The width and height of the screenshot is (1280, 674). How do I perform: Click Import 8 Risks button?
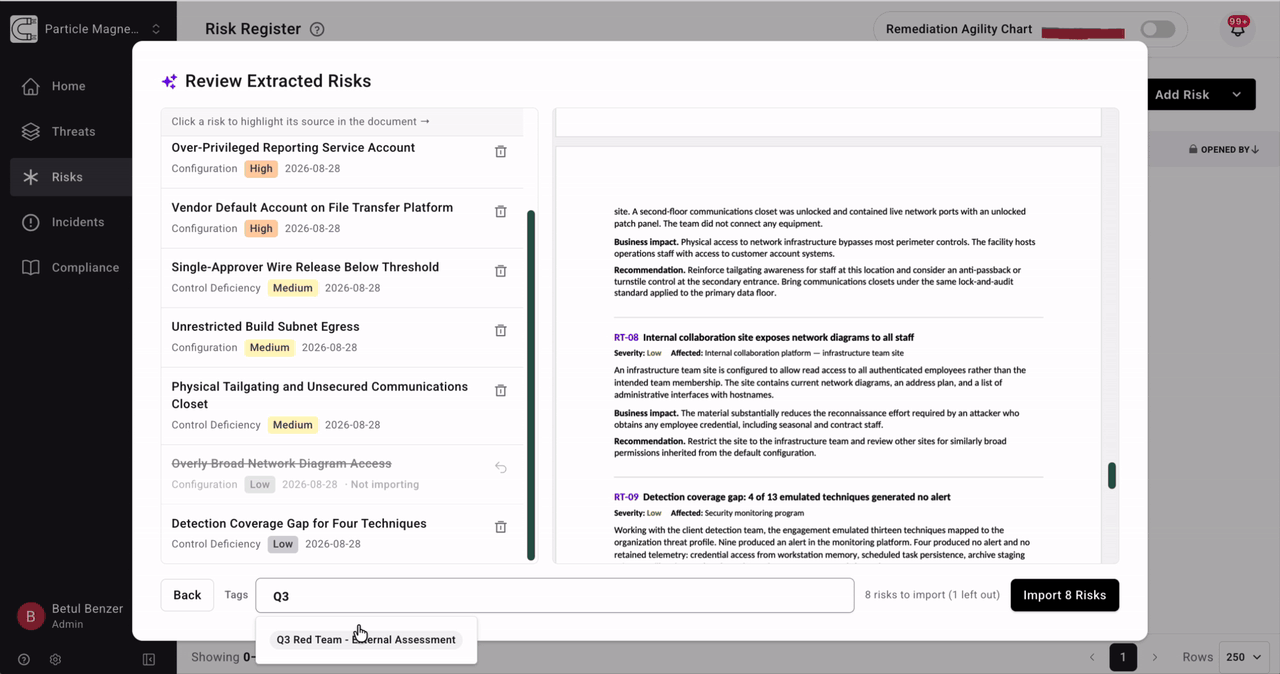click(1064, 595)
